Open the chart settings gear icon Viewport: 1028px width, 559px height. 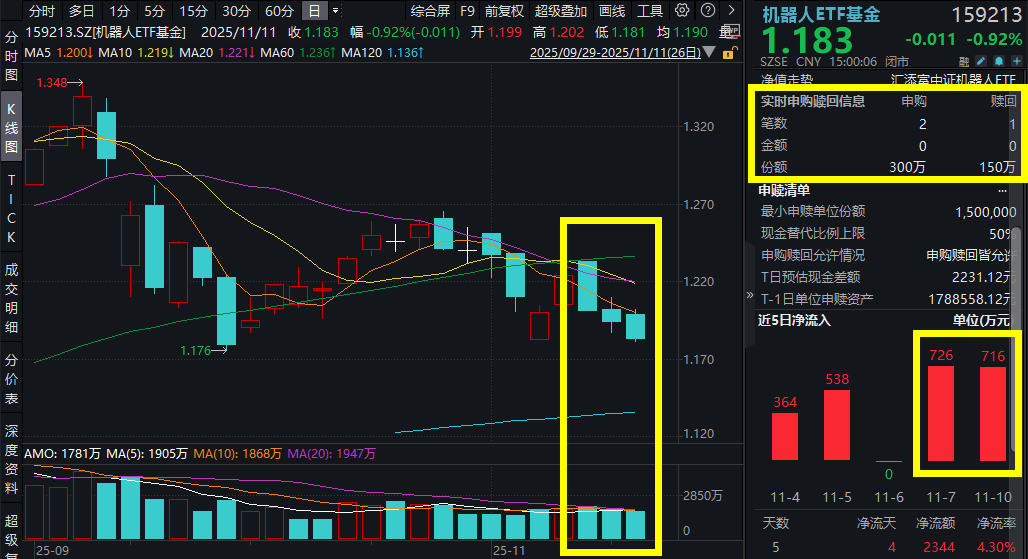(682, 10)
